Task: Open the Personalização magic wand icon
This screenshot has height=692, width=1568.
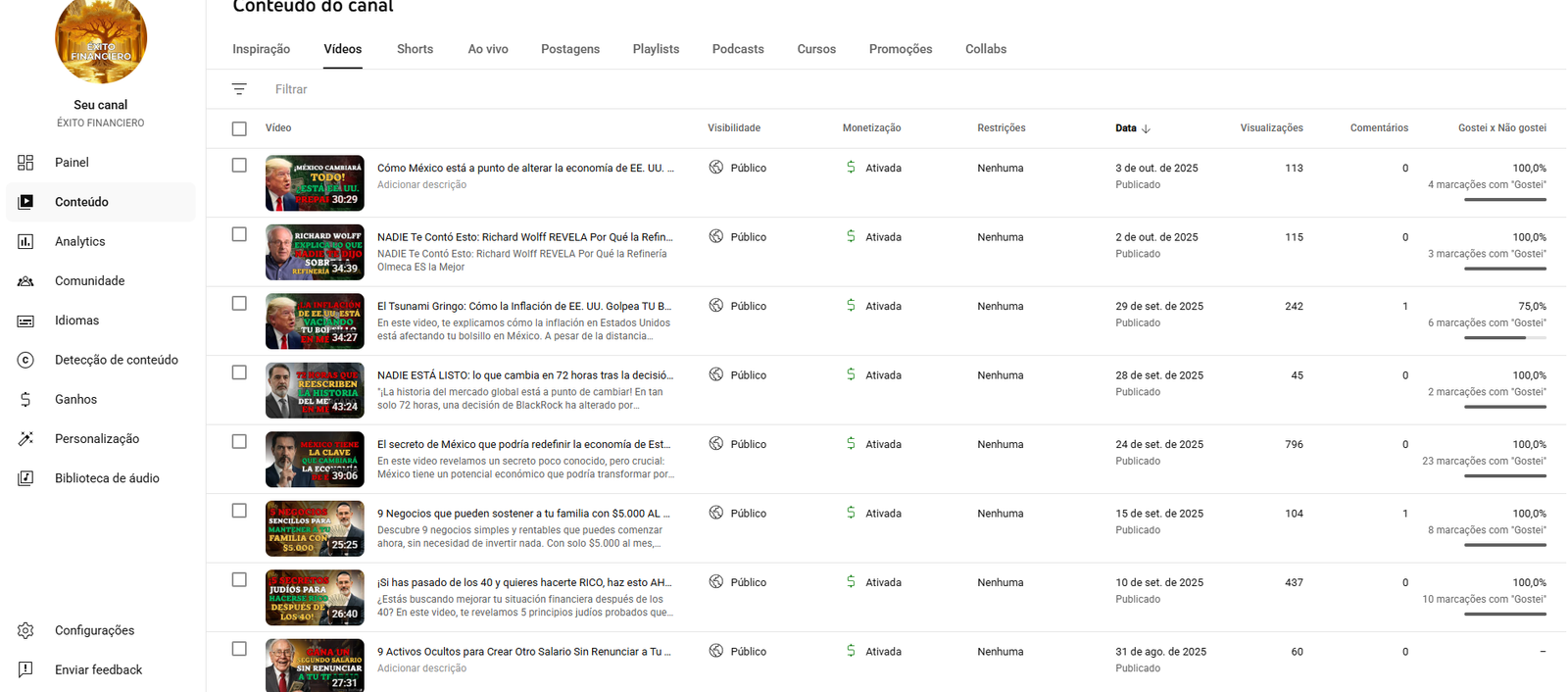Action: click(x=25, y=439)
